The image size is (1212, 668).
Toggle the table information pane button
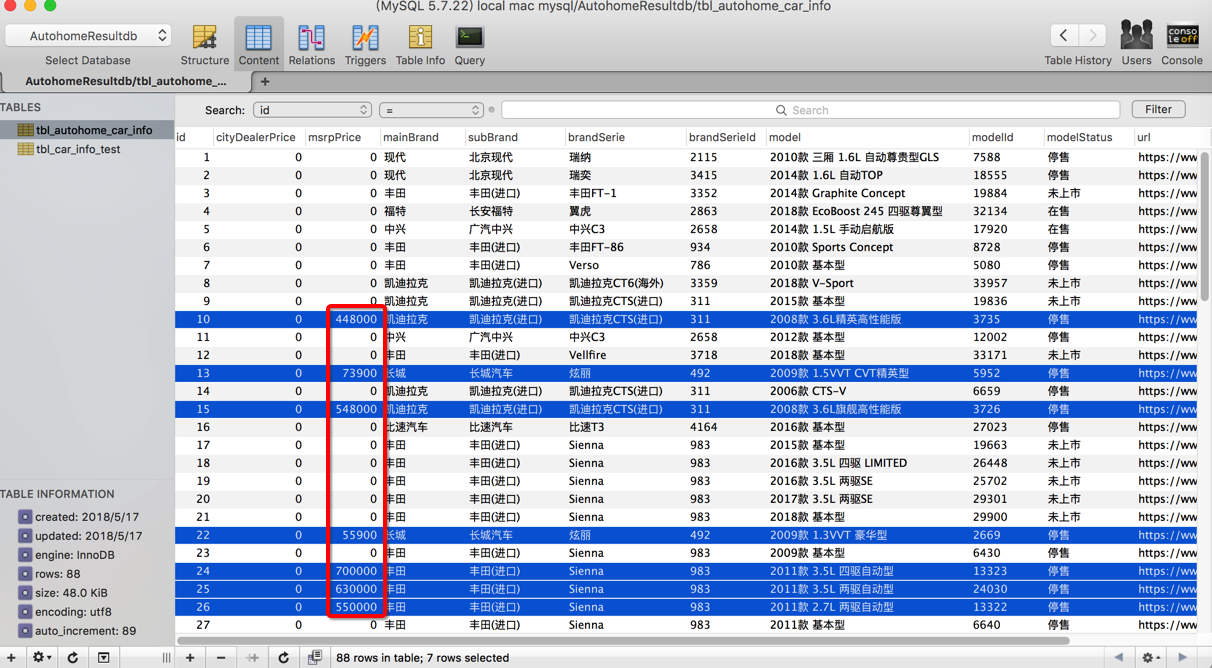103,657
